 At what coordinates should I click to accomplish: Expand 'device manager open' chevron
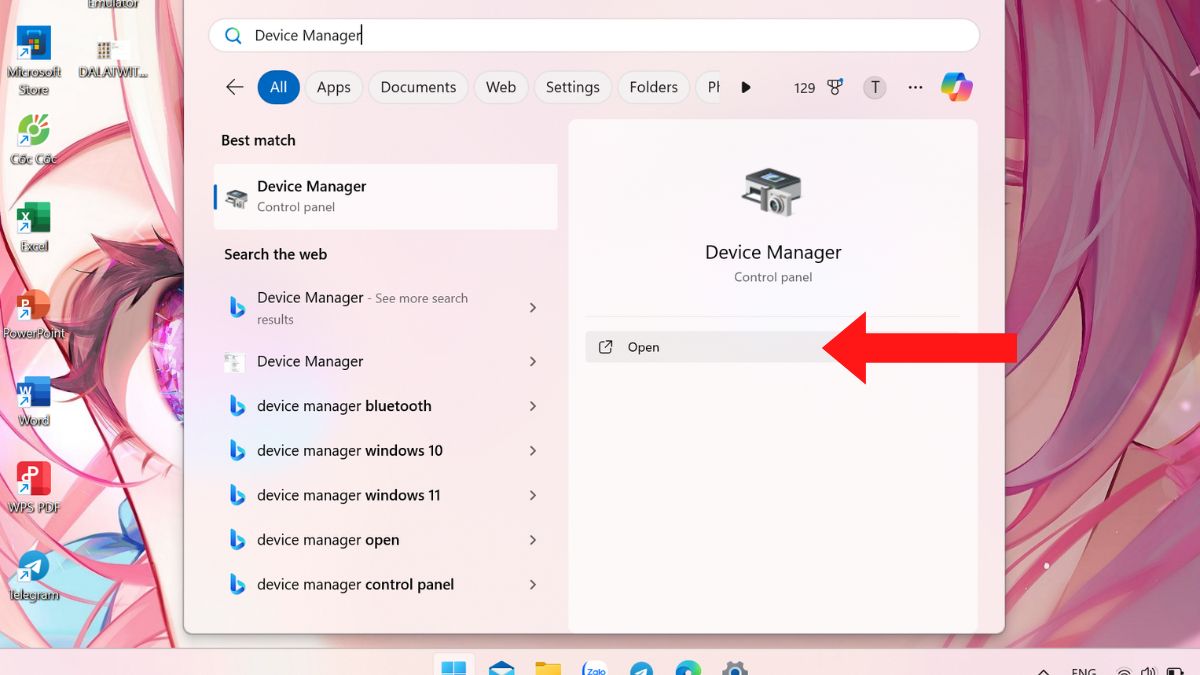click(x=533, y=540)
